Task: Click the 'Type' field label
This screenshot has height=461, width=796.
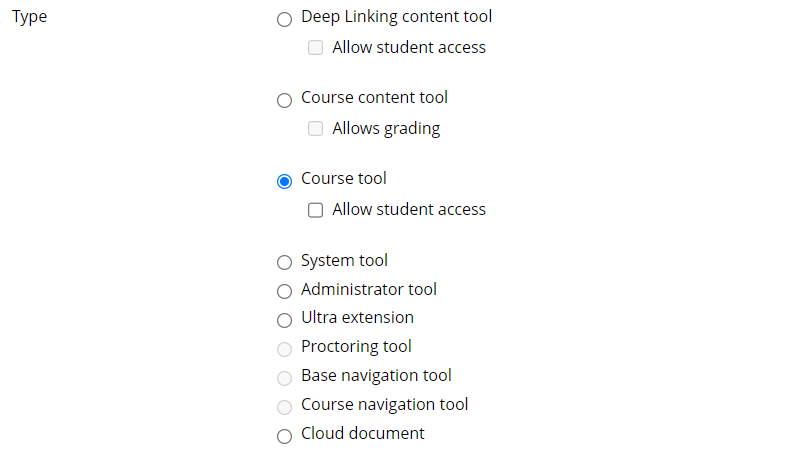Action: coord(29,17)
